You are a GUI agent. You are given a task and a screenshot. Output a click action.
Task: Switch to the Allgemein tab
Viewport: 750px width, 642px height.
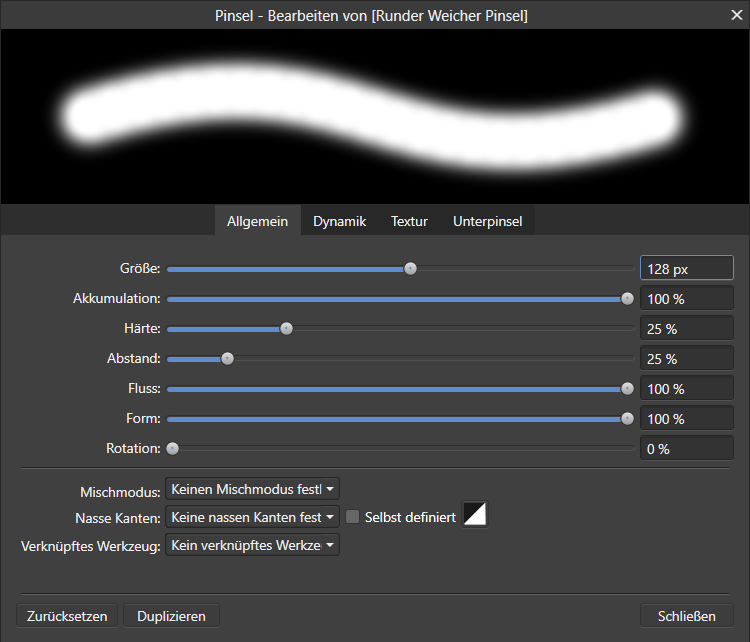257,221
